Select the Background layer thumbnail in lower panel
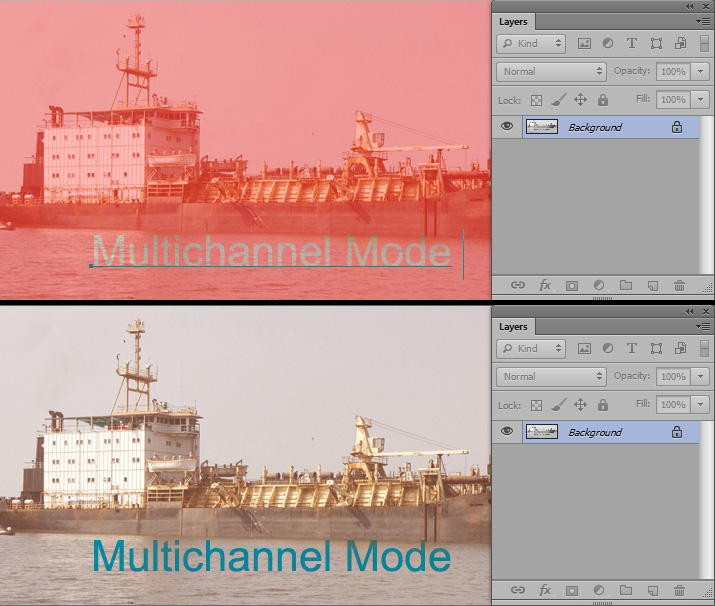 (542, 432)
